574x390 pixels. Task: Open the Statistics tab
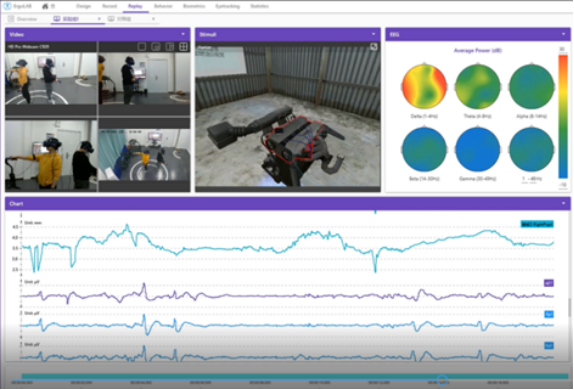pyautogui.click(x=259, y=6)
